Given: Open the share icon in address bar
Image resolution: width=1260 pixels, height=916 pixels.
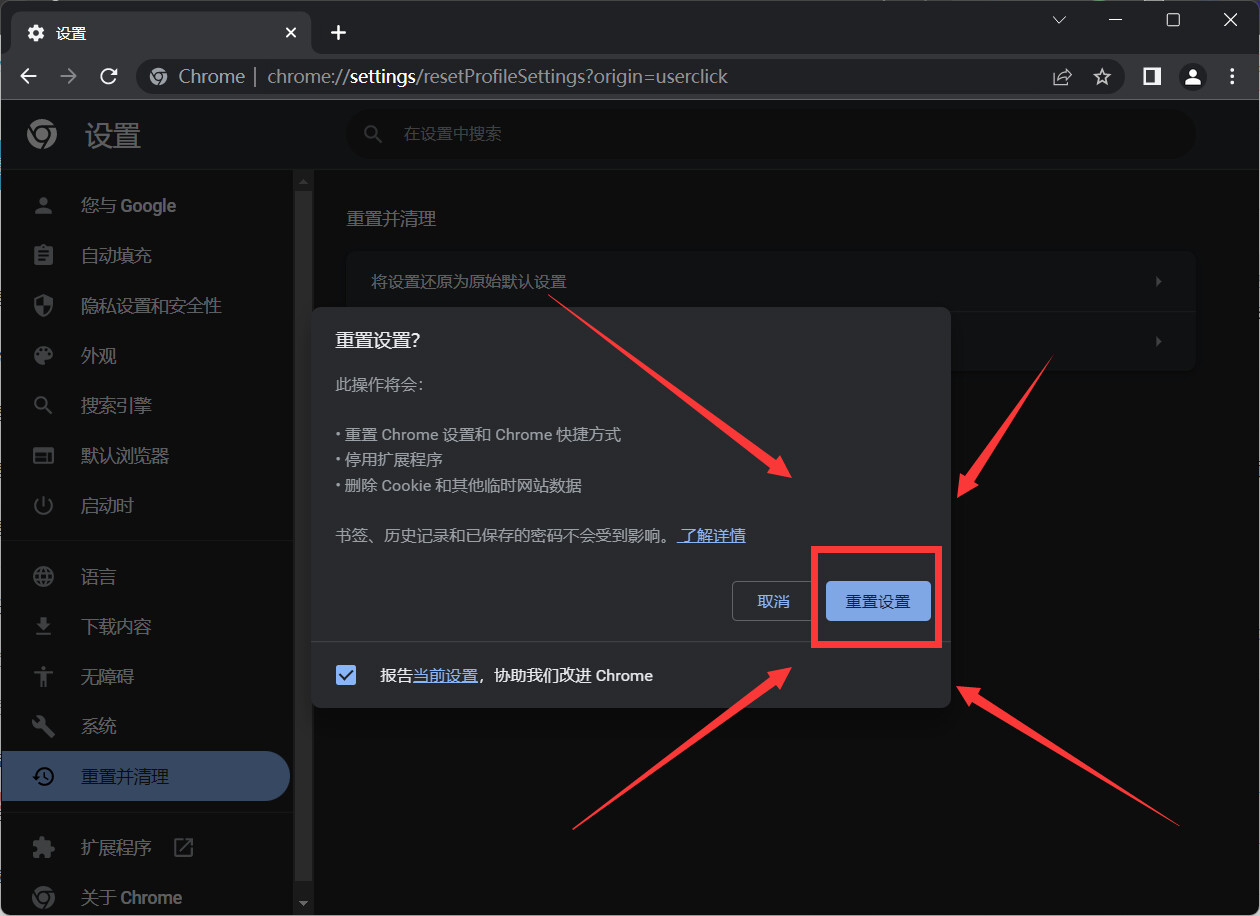Looking at the screenshot, I should pyautogui.click(x=1061, y=76).
